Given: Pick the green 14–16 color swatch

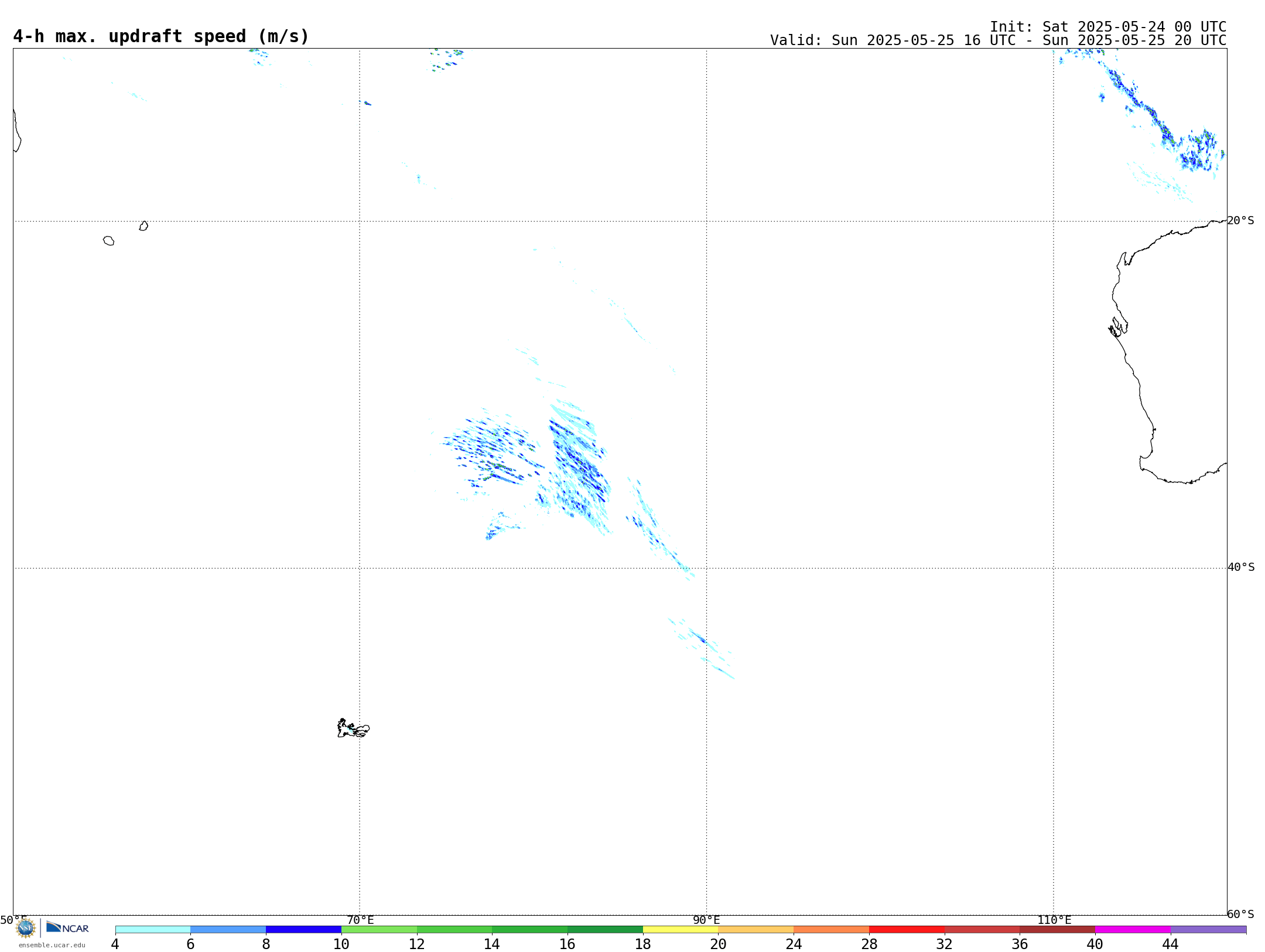Looking at the screenshot, I should point(530,929).
